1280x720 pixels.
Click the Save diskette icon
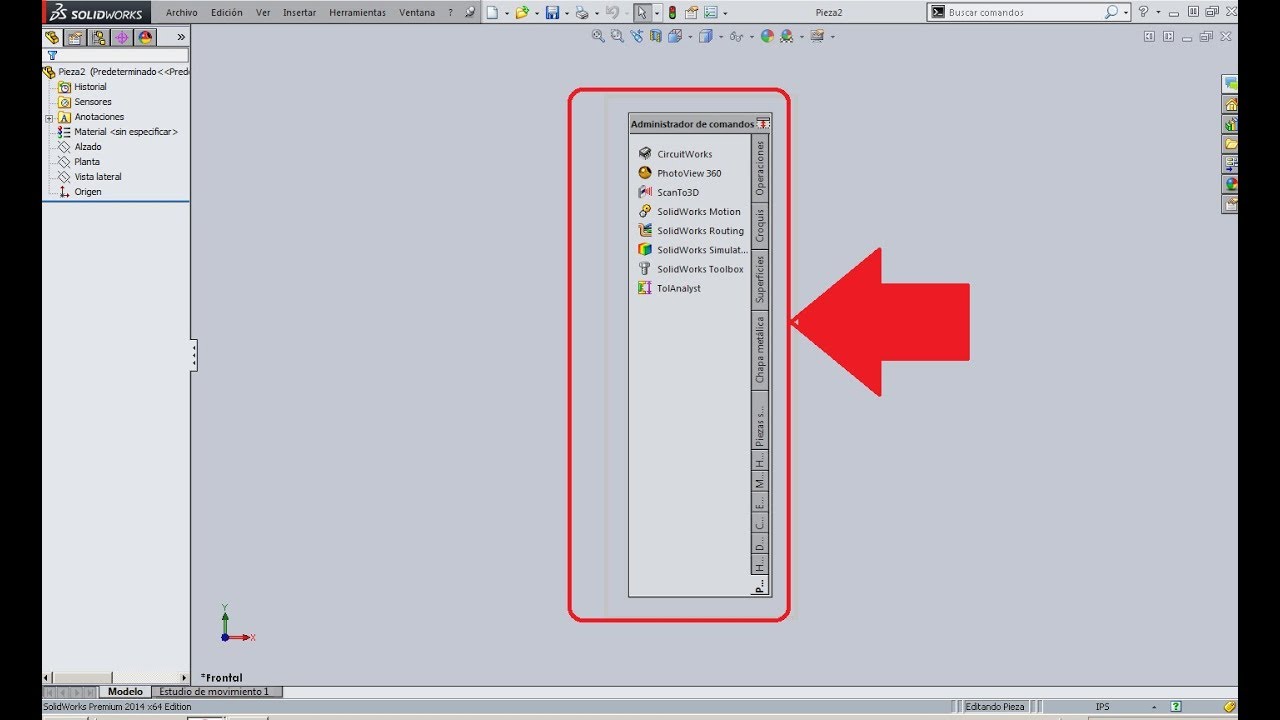[x=551, y=13]
